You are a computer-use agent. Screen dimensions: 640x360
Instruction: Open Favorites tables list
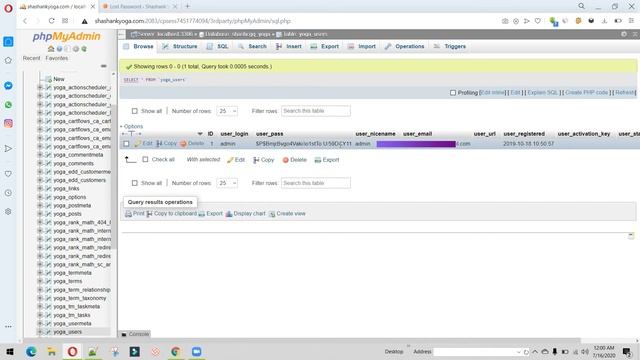57,58
